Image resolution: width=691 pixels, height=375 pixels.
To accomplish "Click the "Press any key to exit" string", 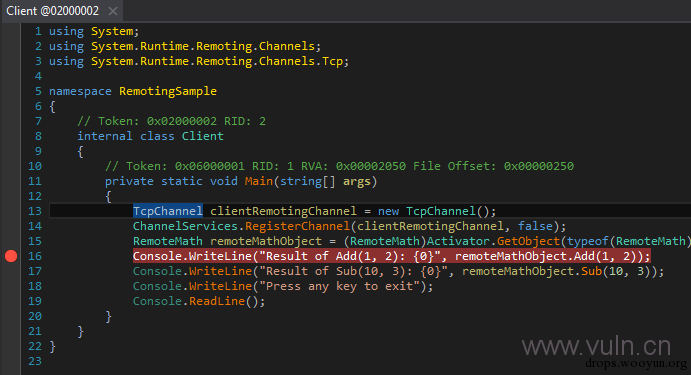I will tap(339, 286).
